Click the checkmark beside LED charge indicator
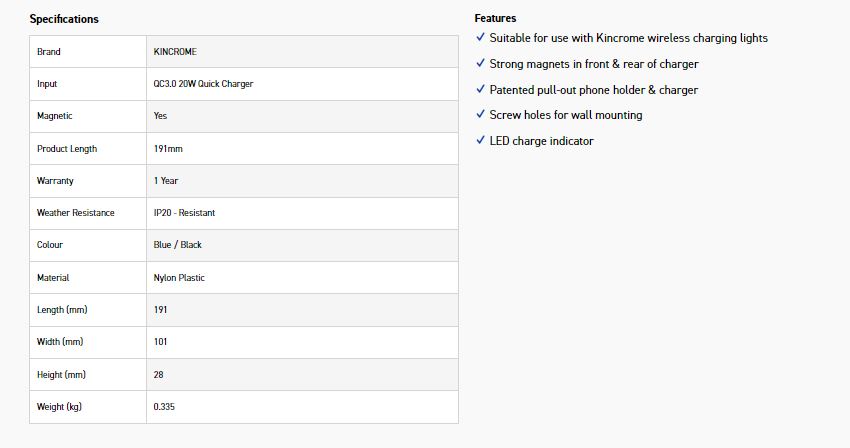 coord(481,141)
